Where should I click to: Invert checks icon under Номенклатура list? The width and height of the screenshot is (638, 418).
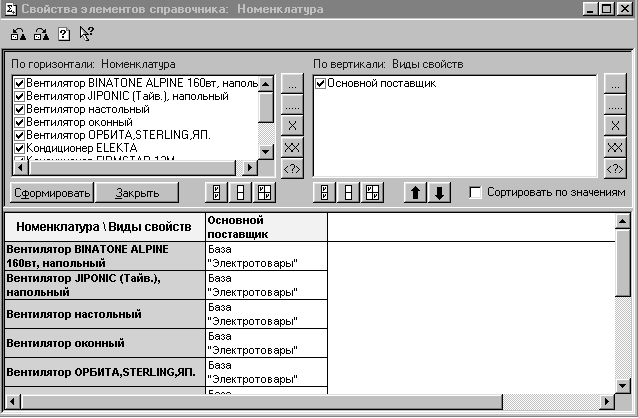264,193
